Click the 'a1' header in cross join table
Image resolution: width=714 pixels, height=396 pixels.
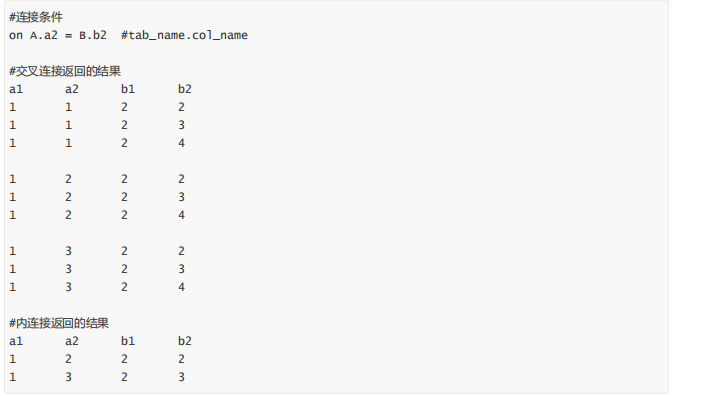[x=16, y=89]
